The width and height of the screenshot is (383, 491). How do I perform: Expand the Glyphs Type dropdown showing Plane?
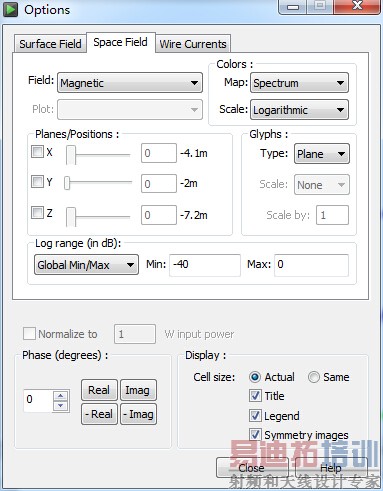click(x=322, y=154)
